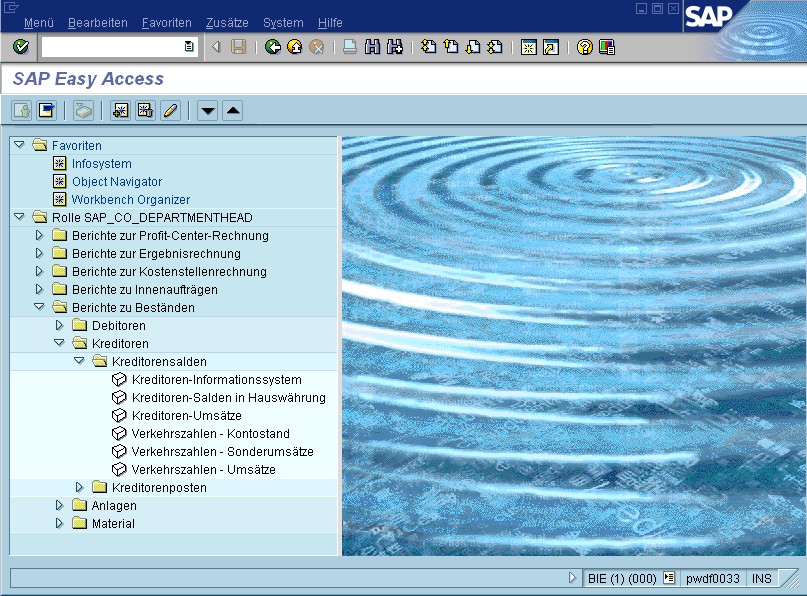
Task: Click the yellow Exit arrow icon
Action: [294, 47]
